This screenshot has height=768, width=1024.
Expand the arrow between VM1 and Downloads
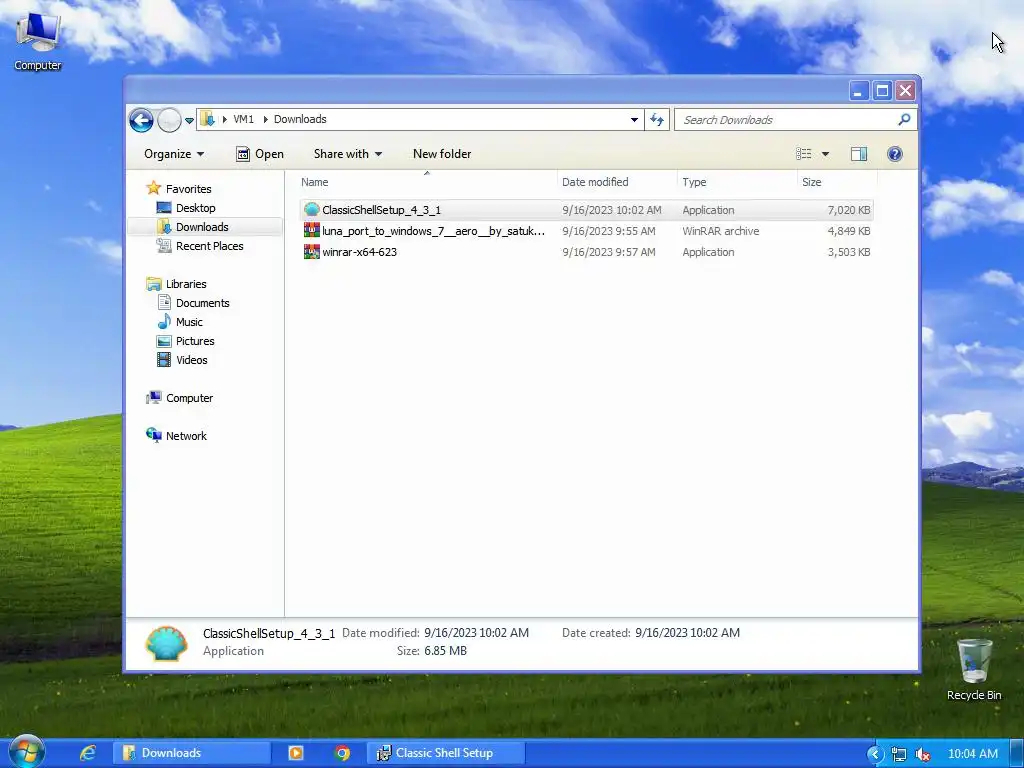pos(265,120)
